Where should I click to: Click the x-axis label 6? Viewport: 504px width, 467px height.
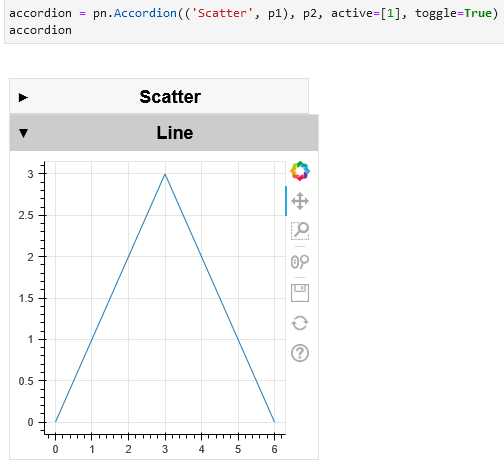pyautogui.click(x=274, y=449)
